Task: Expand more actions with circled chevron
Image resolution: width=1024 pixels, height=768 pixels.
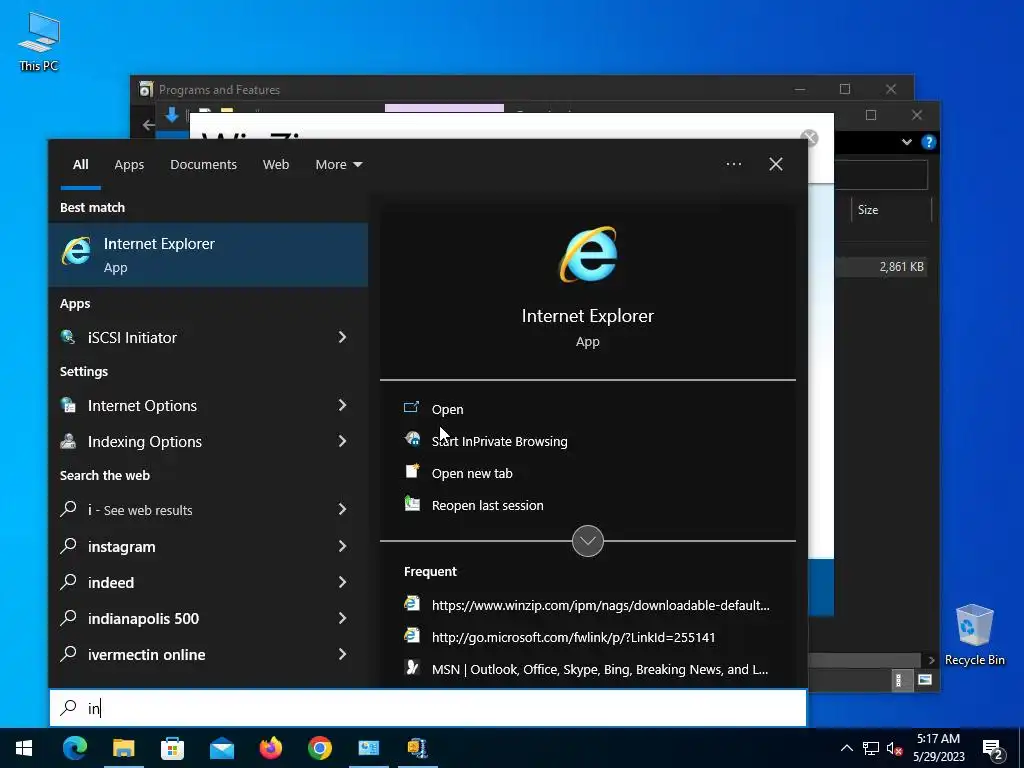Action: coord(588,541)
